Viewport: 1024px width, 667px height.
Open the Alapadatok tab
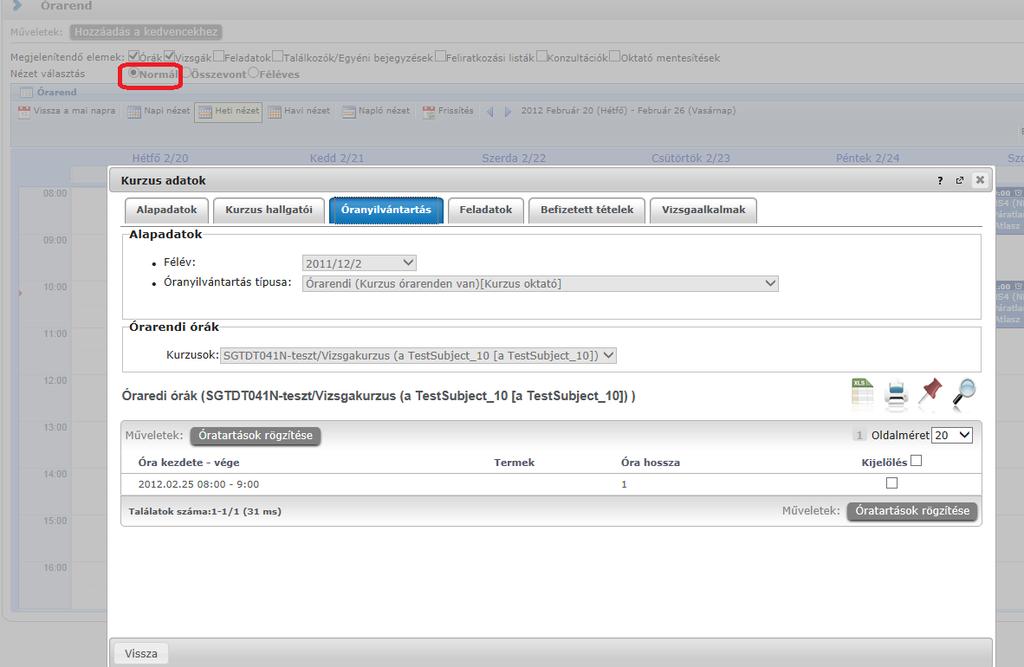[167, 210]
